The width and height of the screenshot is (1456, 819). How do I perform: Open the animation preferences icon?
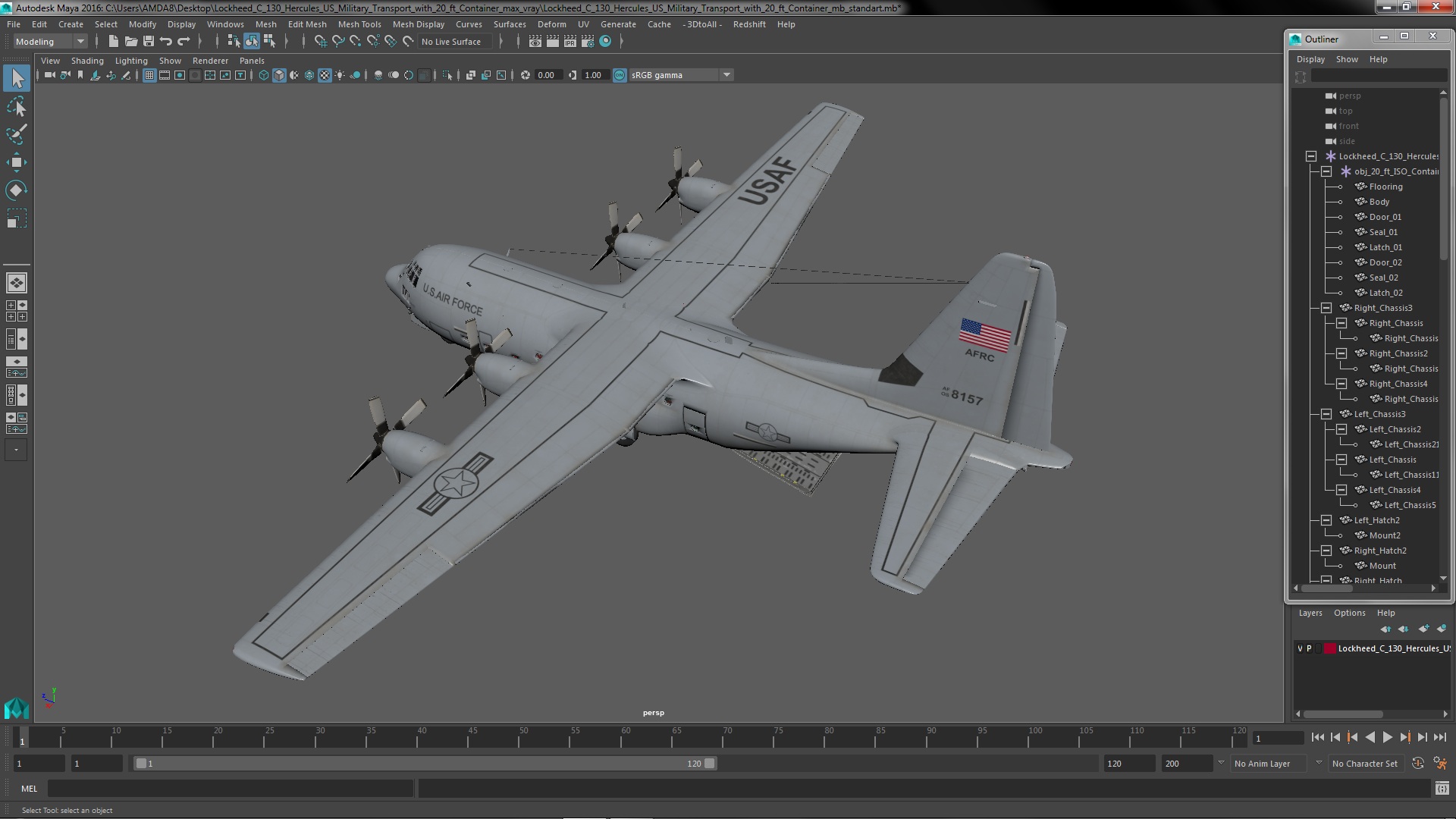pyautogui.click(x=1440, y=764)
